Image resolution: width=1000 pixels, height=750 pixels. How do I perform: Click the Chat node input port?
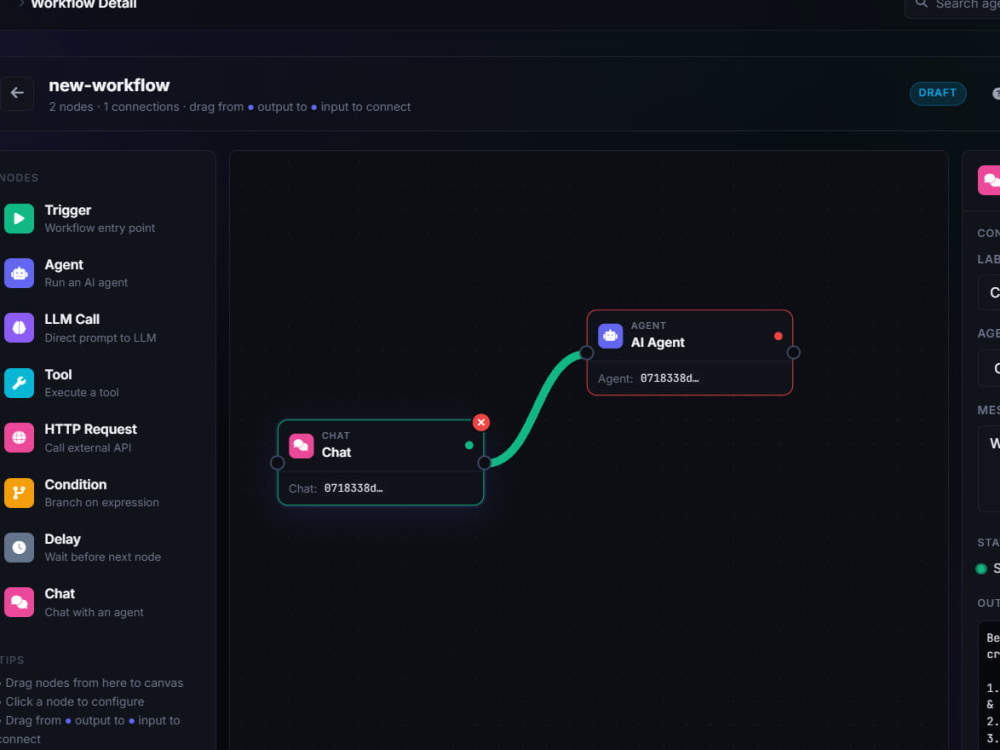click(277, 463)
